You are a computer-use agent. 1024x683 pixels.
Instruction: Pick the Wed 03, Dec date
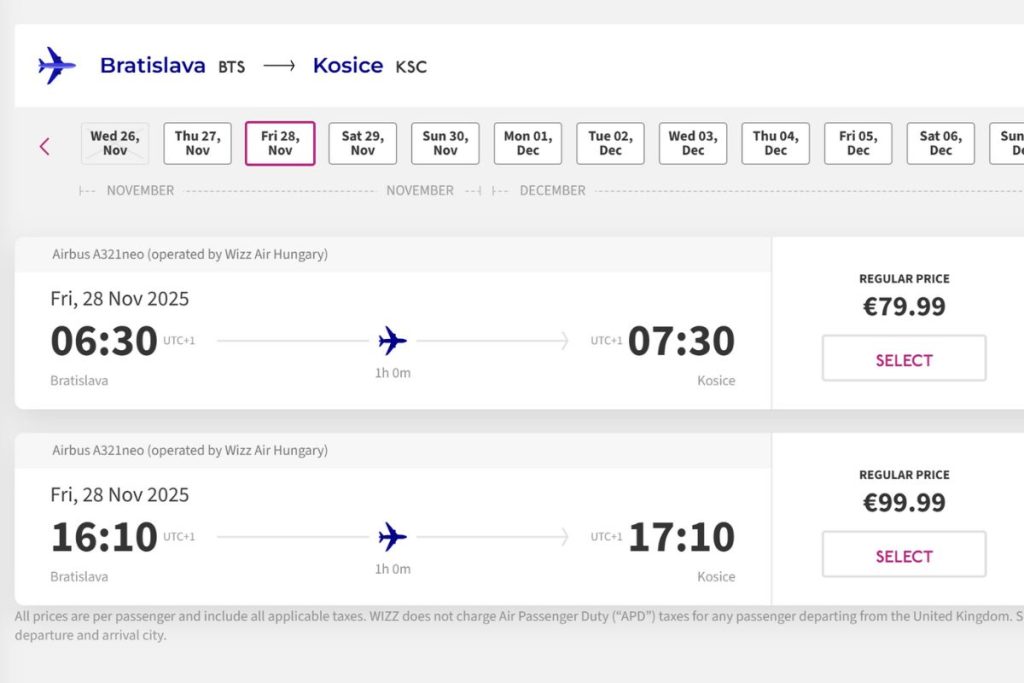tap(693, 143)
